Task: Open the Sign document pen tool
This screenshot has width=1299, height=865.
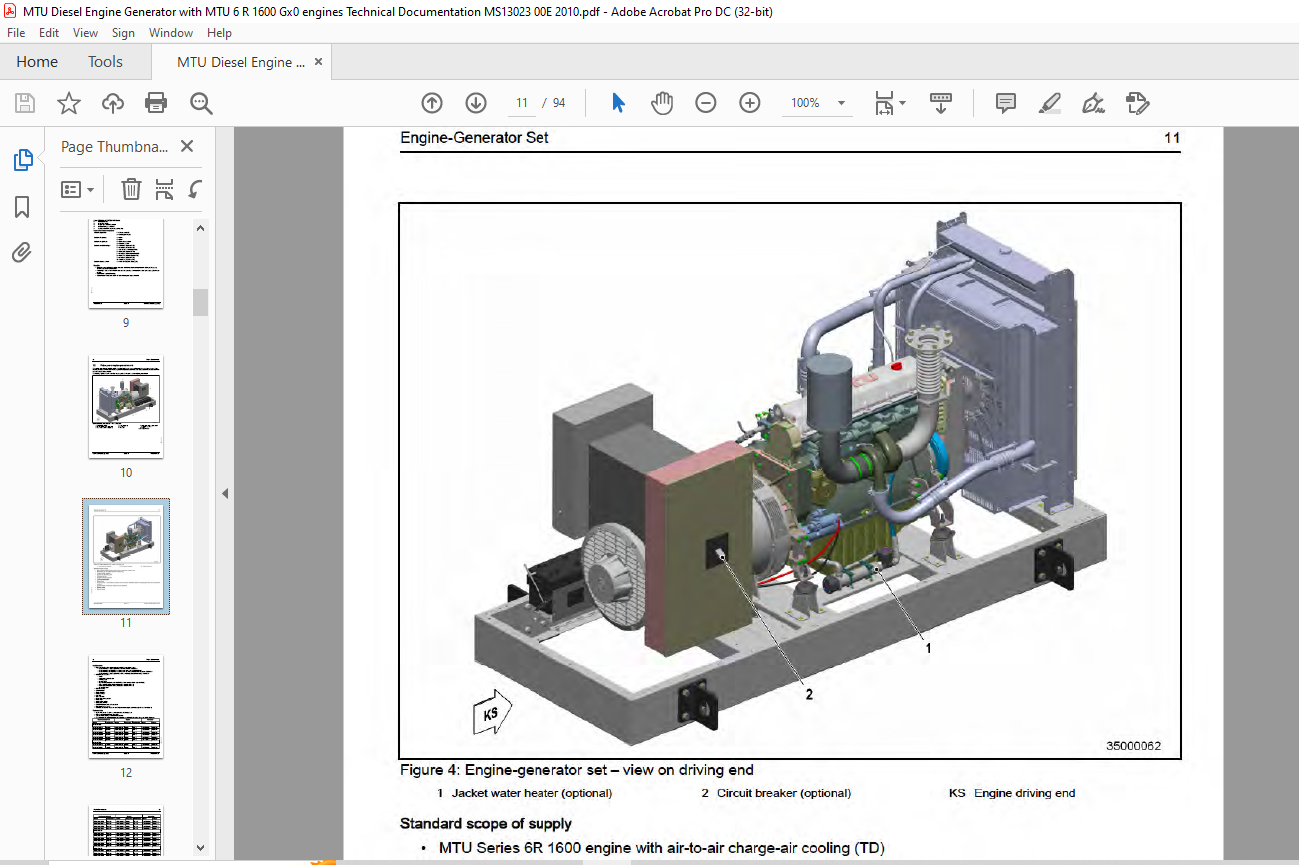Action: click(x=1093, y=103)
